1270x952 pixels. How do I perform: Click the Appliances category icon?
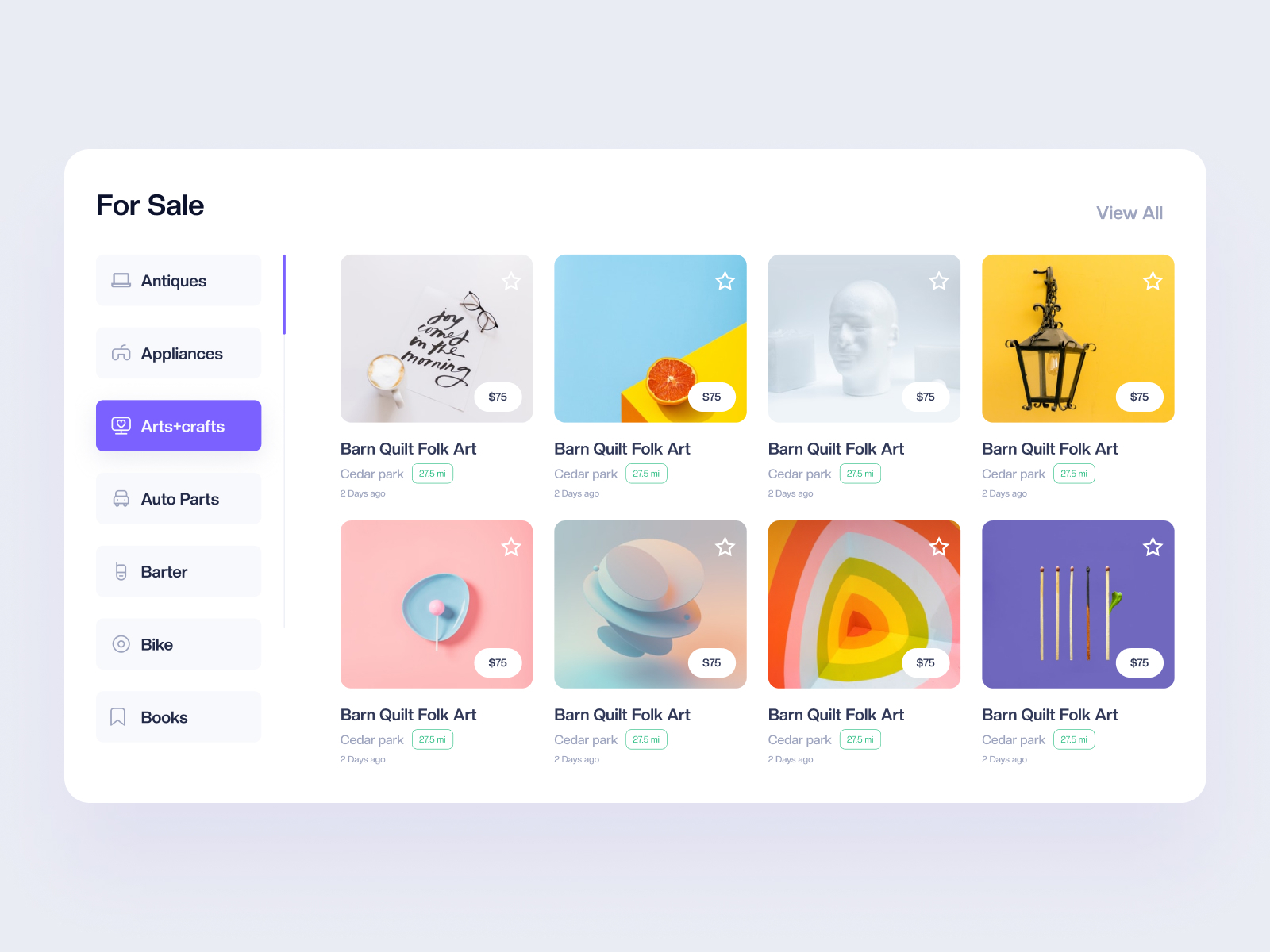(x=121, y=353)
